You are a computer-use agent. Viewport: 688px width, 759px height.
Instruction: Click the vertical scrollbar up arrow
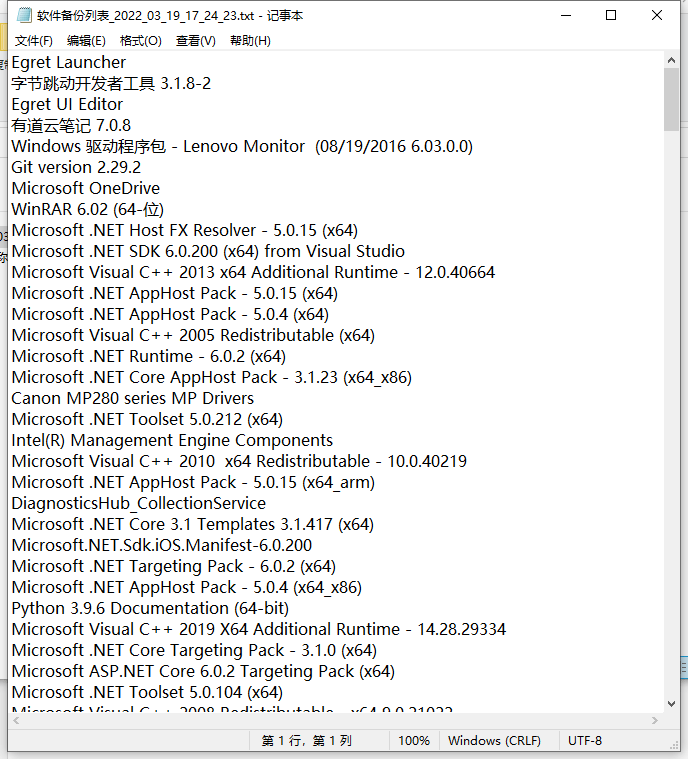point(671,60)
